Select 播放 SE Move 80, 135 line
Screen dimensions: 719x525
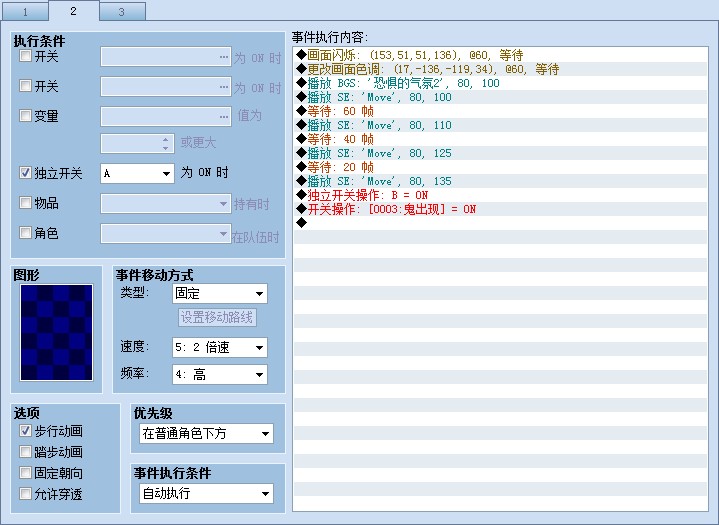click(x=500, y=181)
